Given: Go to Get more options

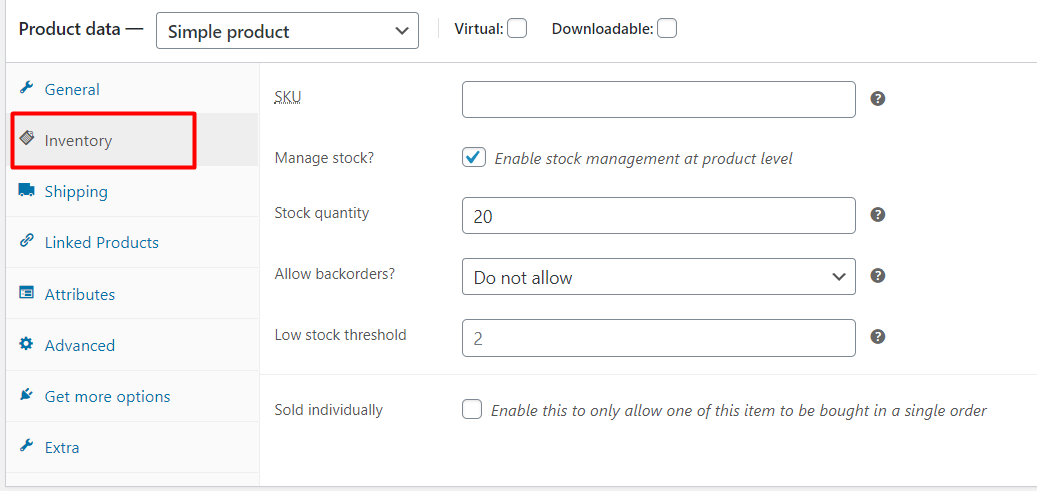Looking at the screenshot, I should coord(107,396).
